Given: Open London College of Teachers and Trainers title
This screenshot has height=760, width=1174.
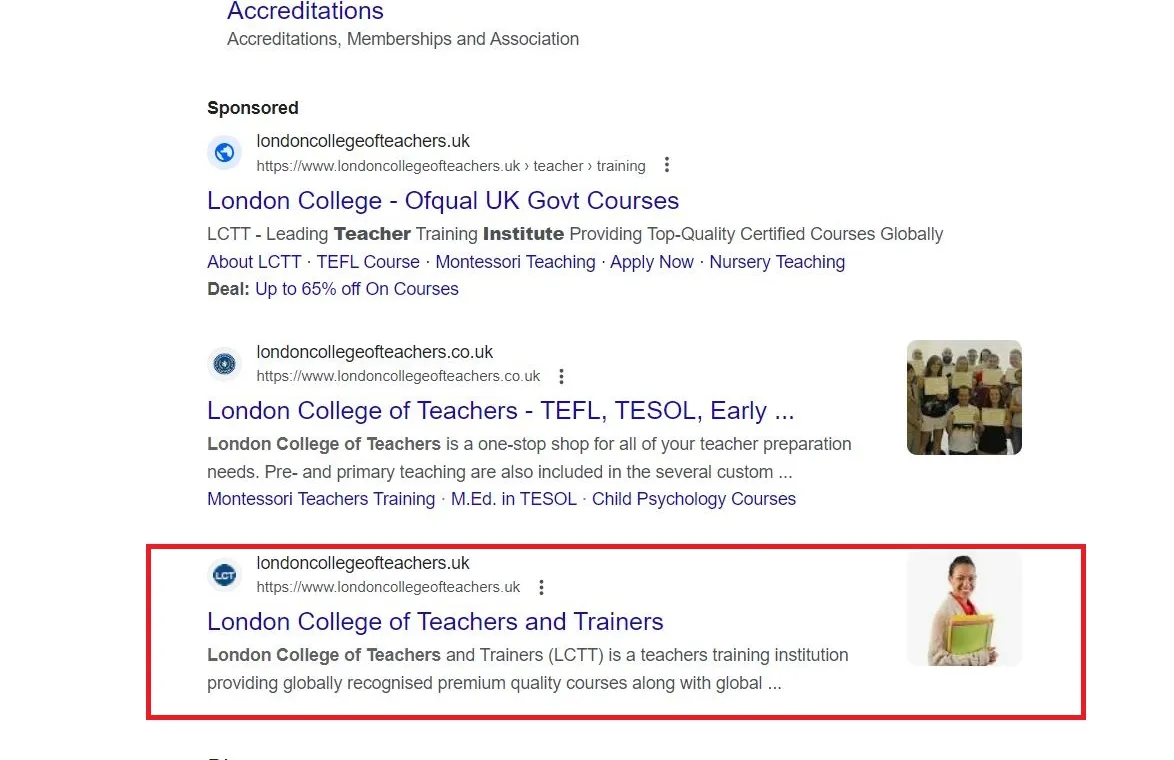Looking at the screenshot, I should 435,621.
